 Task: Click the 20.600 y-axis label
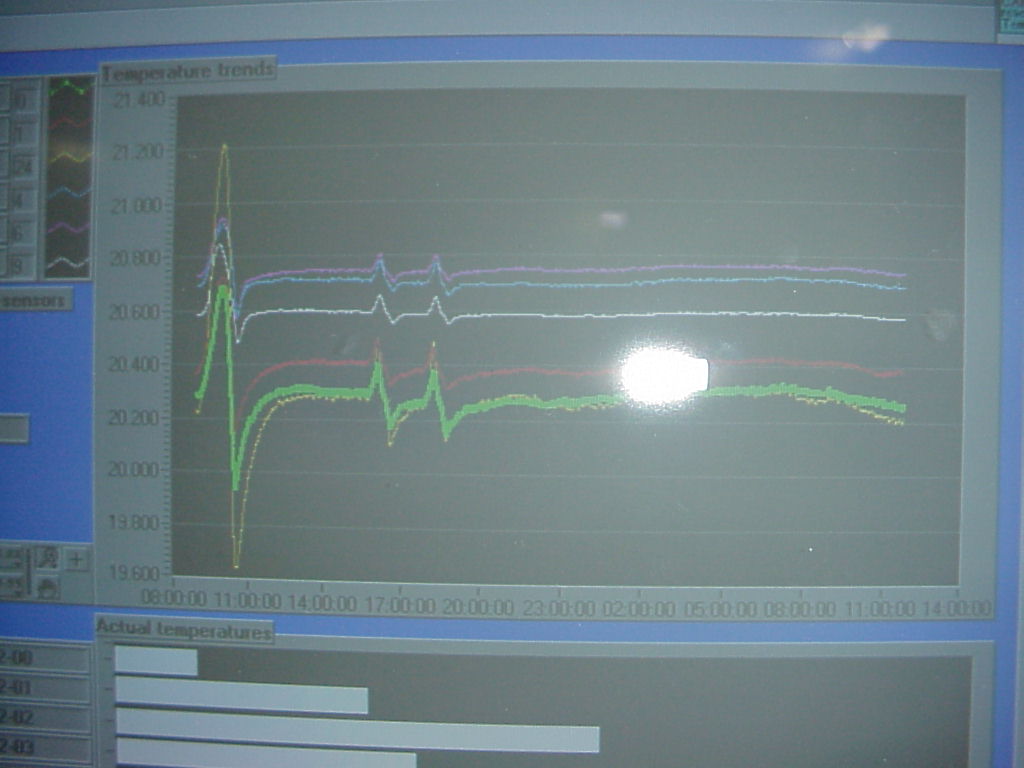(134, 312)
